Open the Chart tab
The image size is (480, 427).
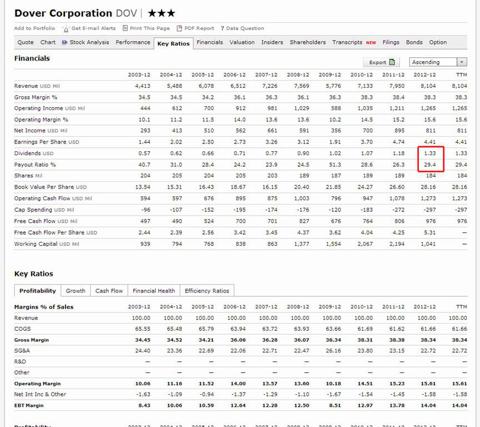[48, 42]
